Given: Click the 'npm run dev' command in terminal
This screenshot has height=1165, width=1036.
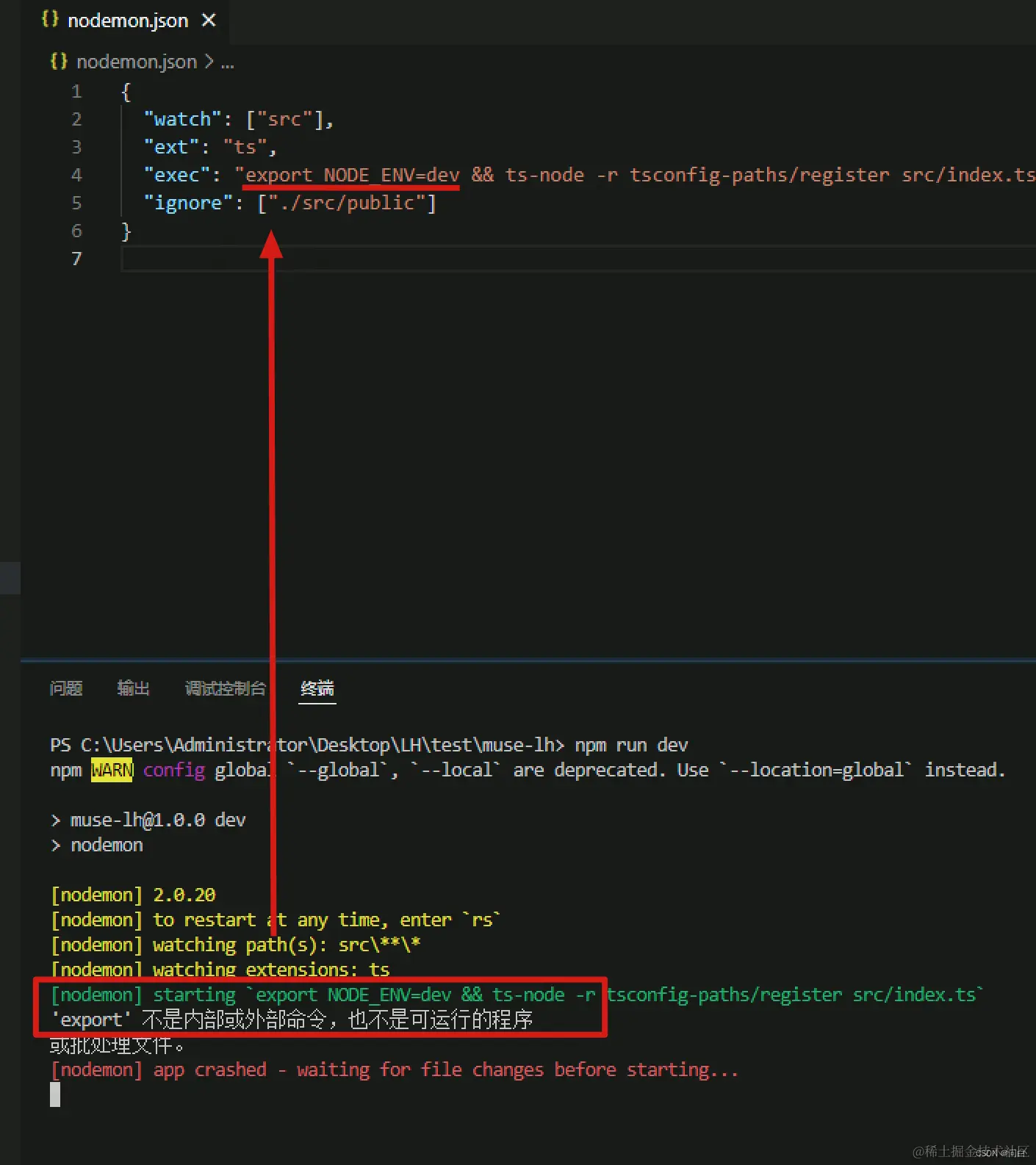Looking at the screenshot, I should point(631,745).
